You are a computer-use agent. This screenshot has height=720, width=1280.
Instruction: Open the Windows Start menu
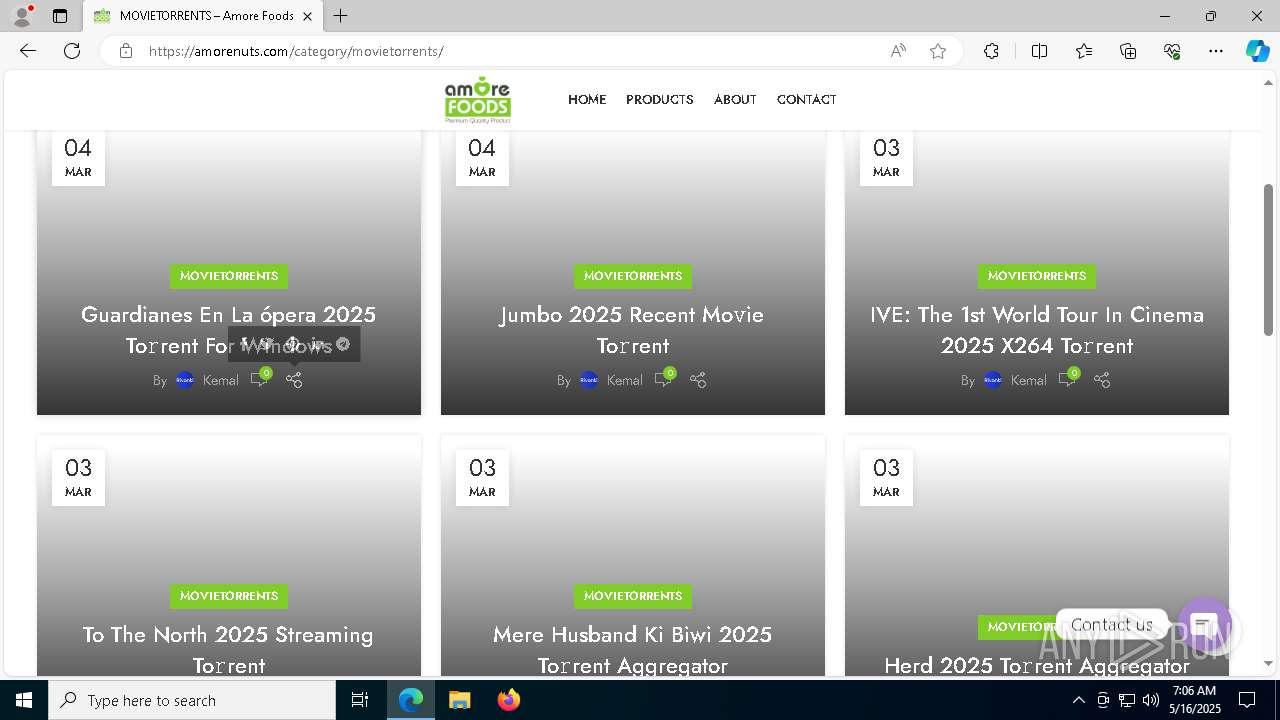coord(24,700)
